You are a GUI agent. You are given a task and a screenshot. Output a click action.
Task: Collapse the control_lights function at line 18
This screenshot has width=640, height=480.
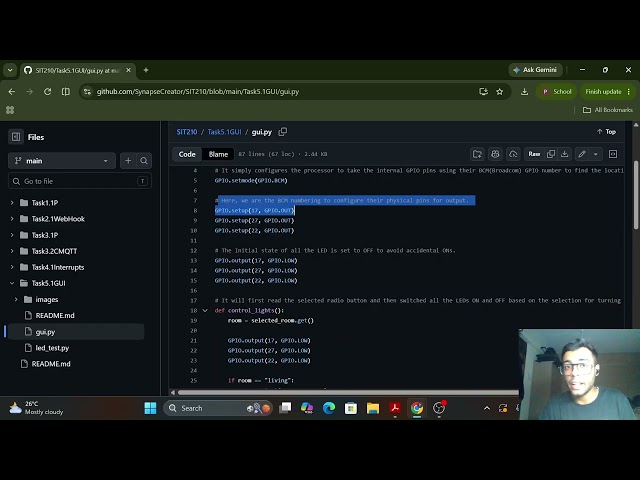click(x=205, y=311)
